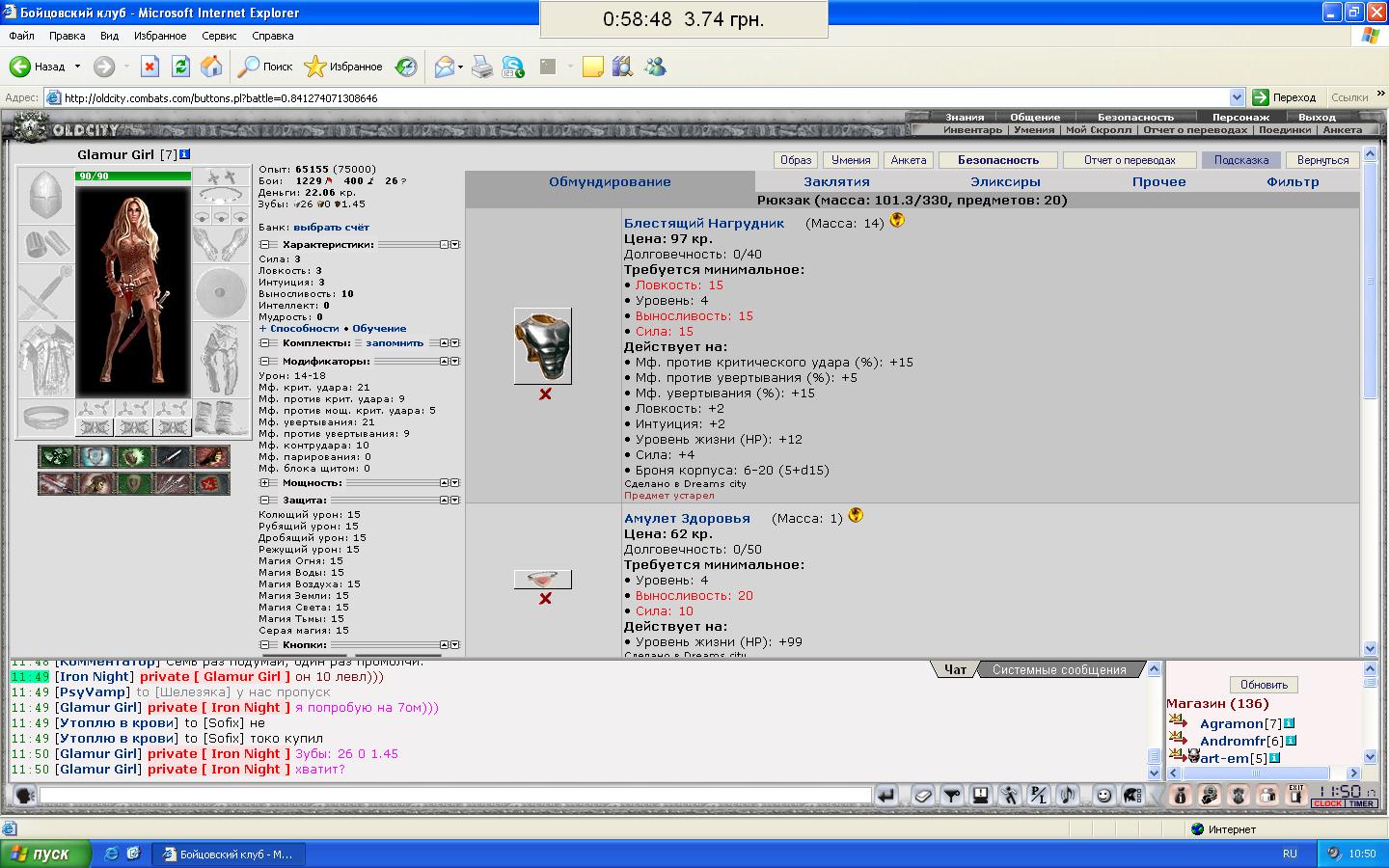Collapse the Кнопки section
Viewport: 1389px width, 868px height.
pyautogui.click(x=265, y=645)
